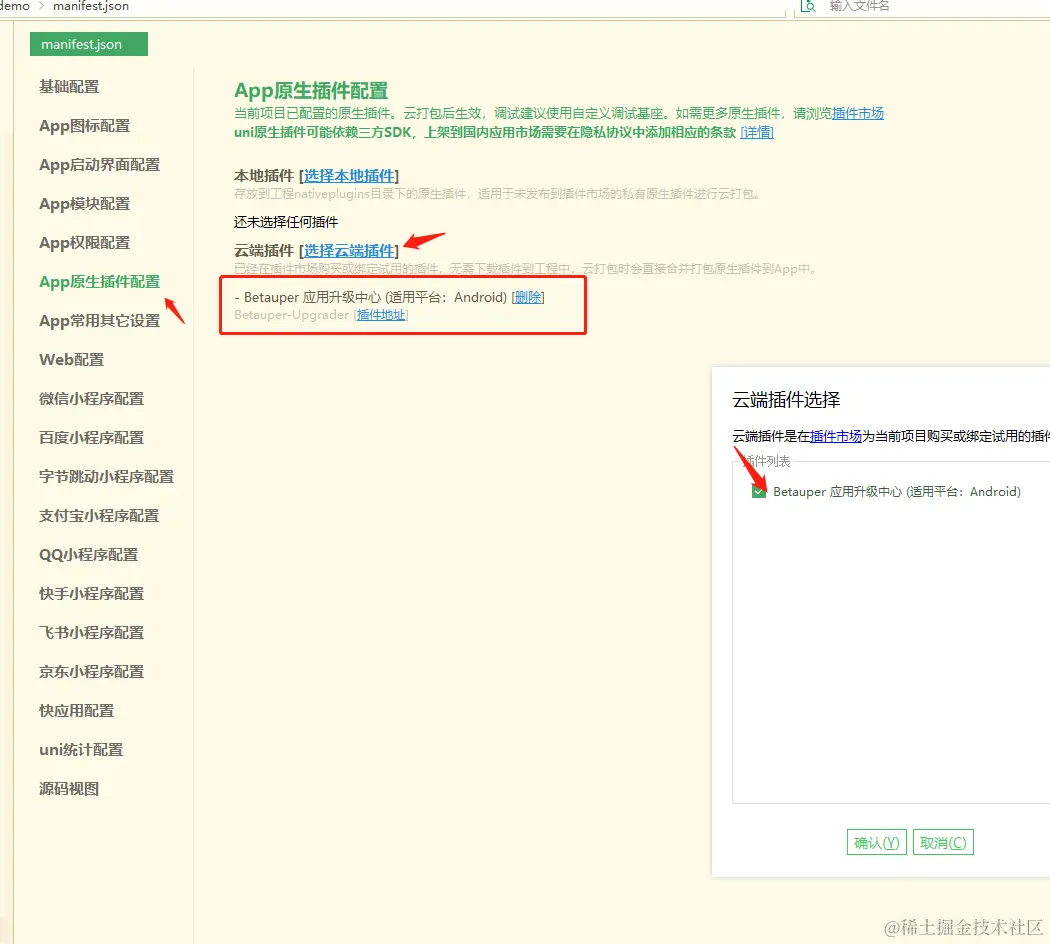Viewport: 1050px width, 944px height.
Task: Open App图标配置 section
Action: point(84,126)
